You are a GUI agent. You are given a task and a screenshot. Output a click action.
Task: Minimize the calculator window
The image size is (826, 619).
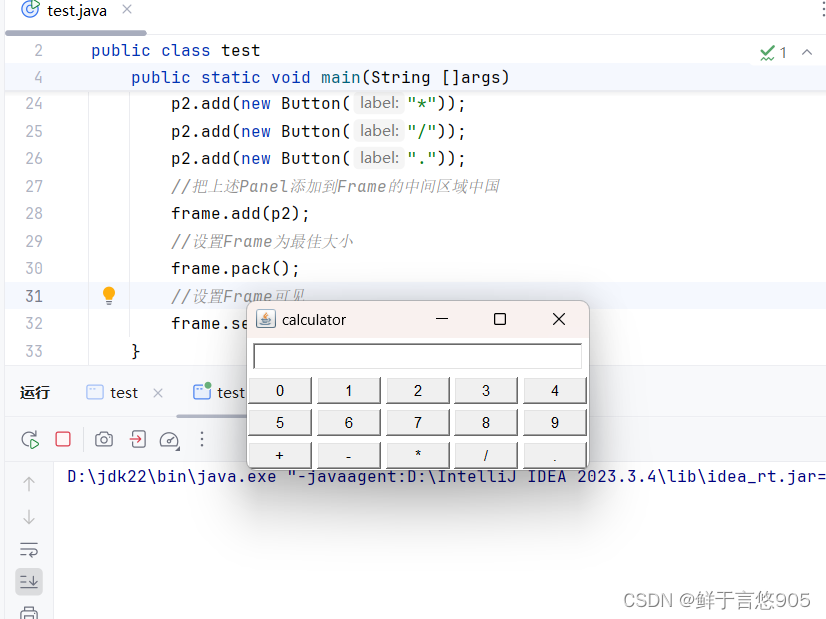[442, 319]
